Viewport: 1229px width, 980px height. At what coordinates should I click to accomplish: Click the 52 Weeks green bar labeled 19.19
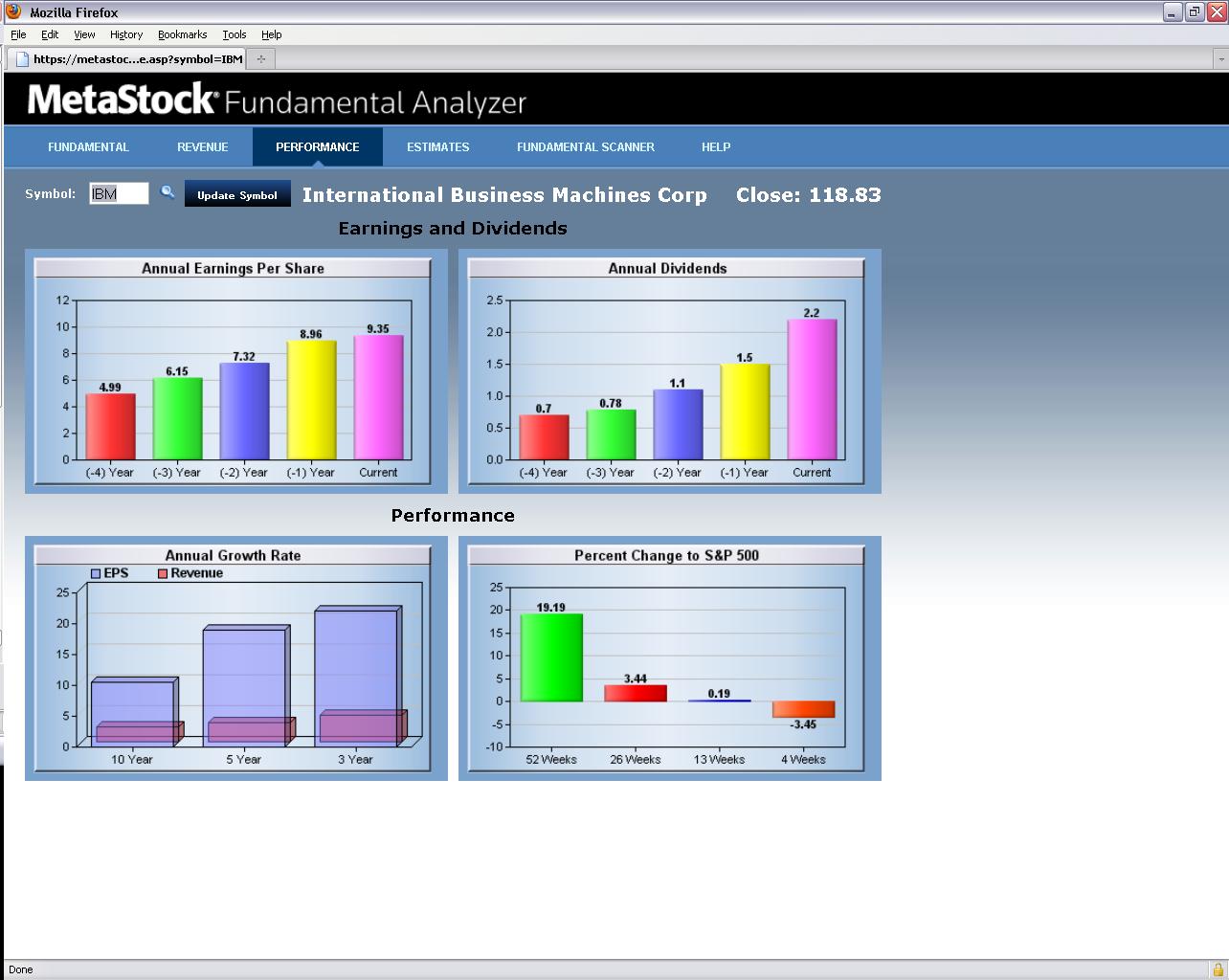click(551, 657)
